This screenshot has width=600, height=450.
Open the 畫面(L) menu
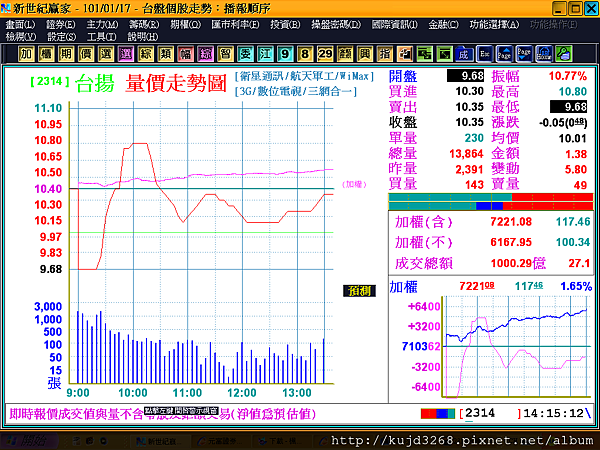pos(20,24)
